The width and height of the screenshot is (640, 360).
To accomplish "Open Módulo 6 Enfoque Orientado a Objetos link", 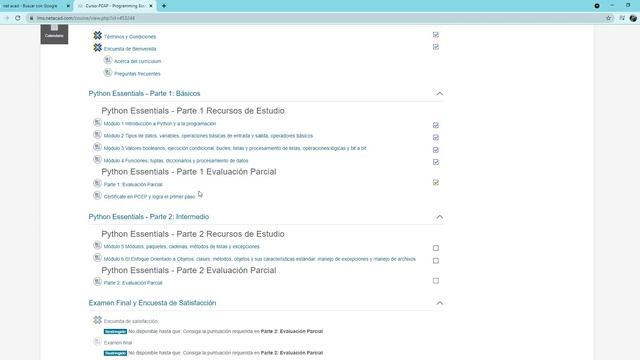I will 260,259.
